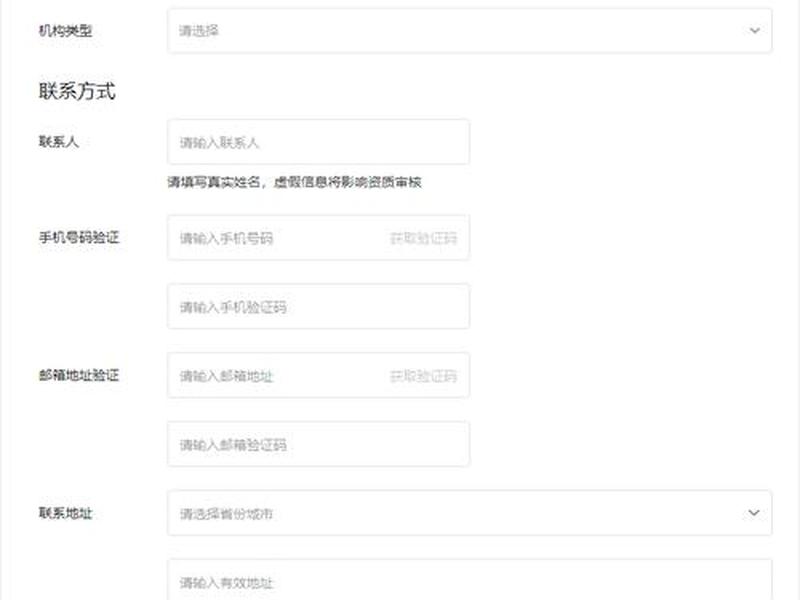Click the 机构类型 dropdown chevron arrow
The height and width of the screenshot is (600, 800).
(x=755, y=31)
